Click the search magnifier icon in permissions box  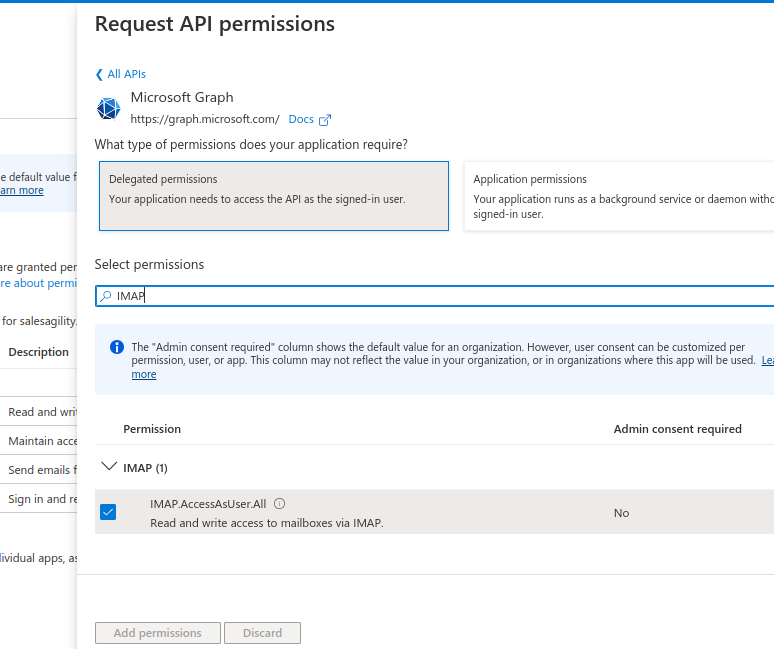click(x=106, y=296)
